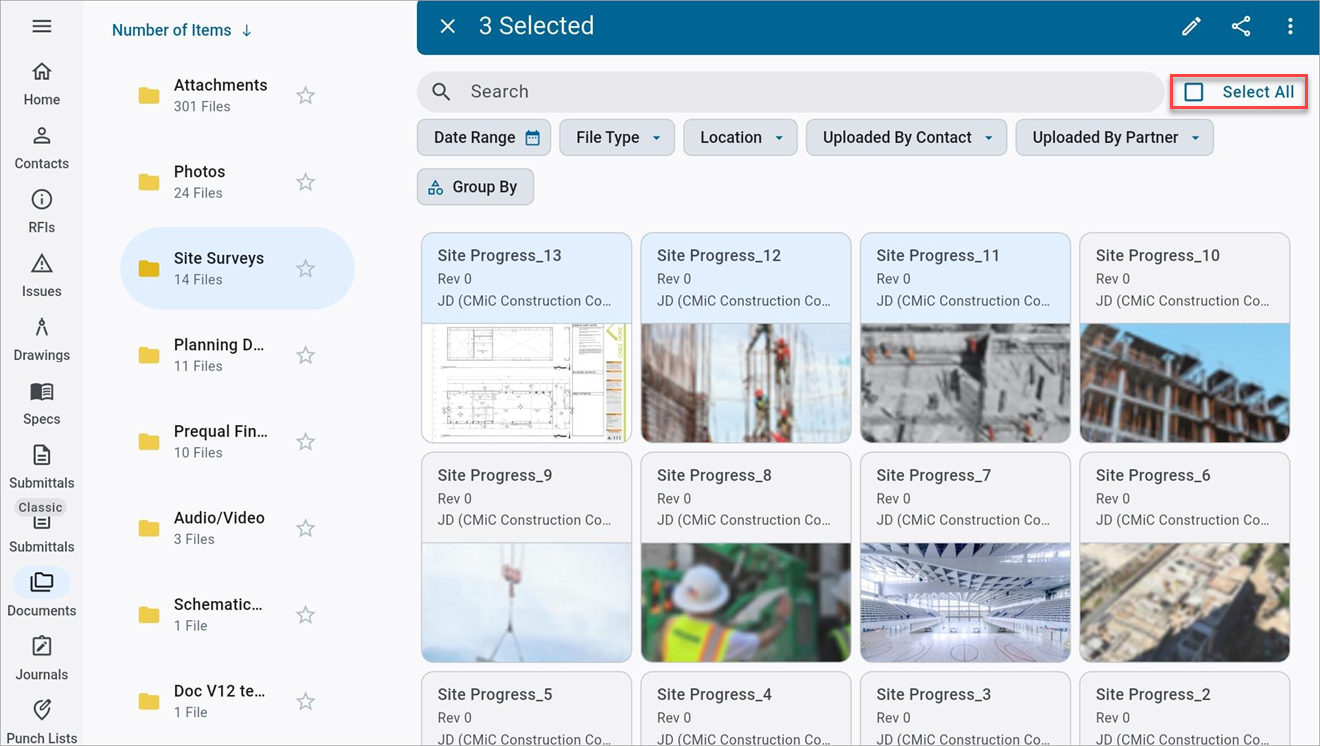Screen dimensions: 1320x746
Task: Star the Schematic... folder
Action: [306, 614]
